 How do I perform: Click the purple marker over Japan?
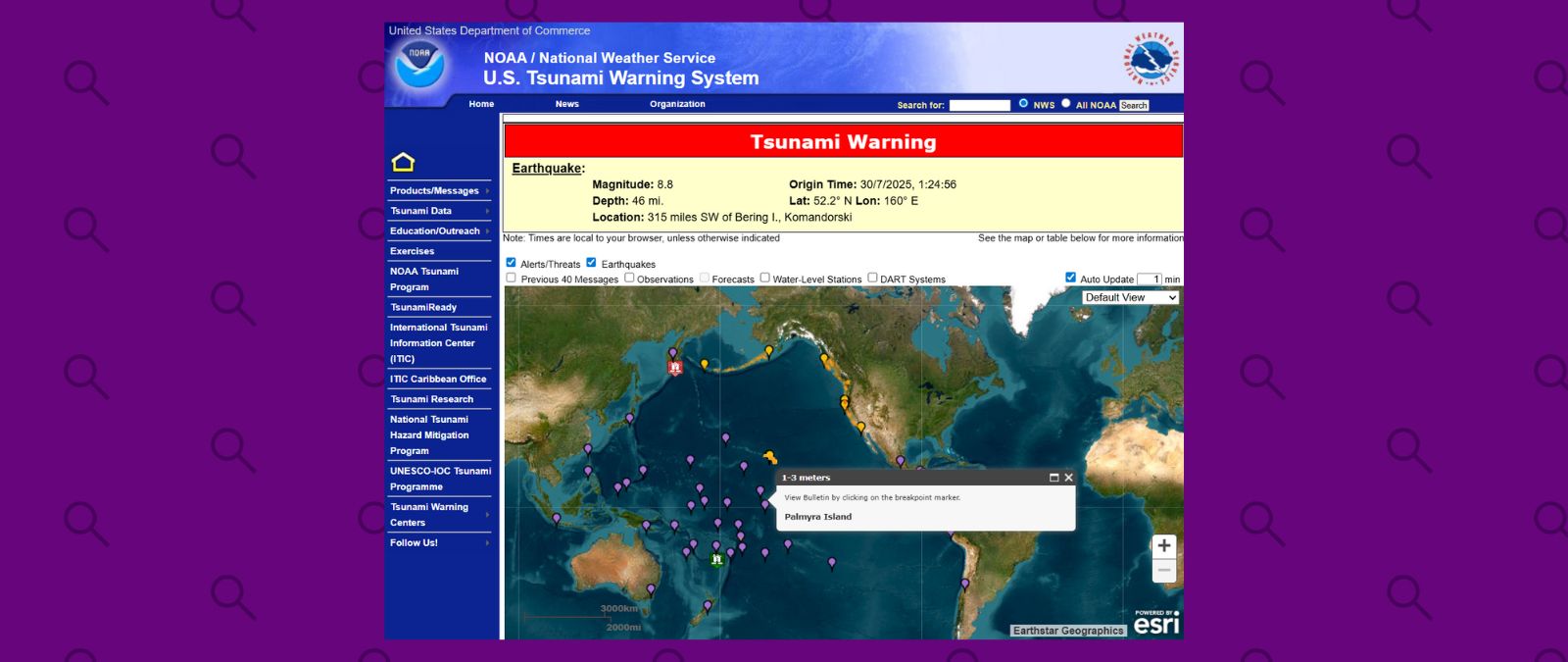629,419
